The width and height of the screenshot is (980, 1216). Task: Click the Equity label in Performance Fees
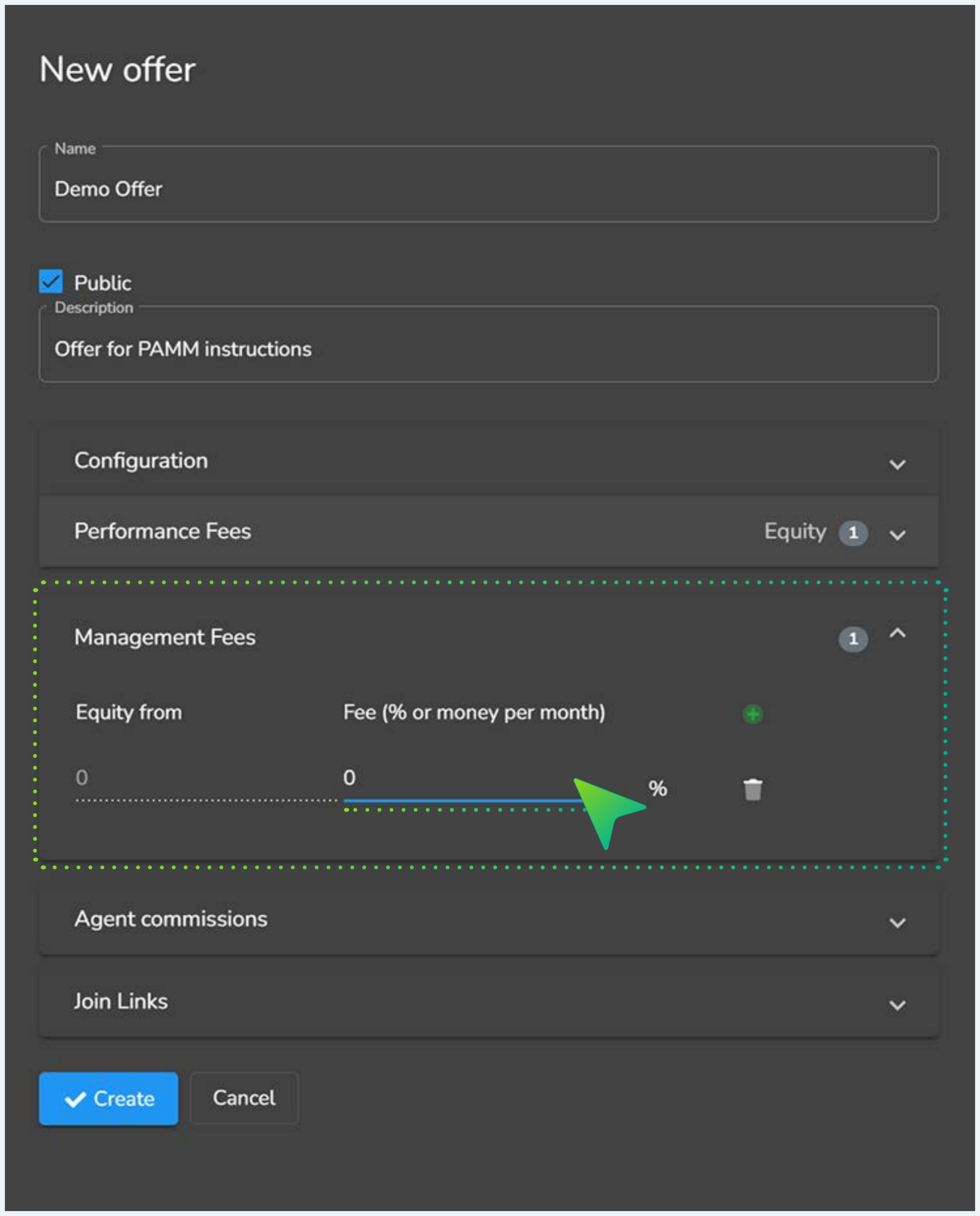795,532
